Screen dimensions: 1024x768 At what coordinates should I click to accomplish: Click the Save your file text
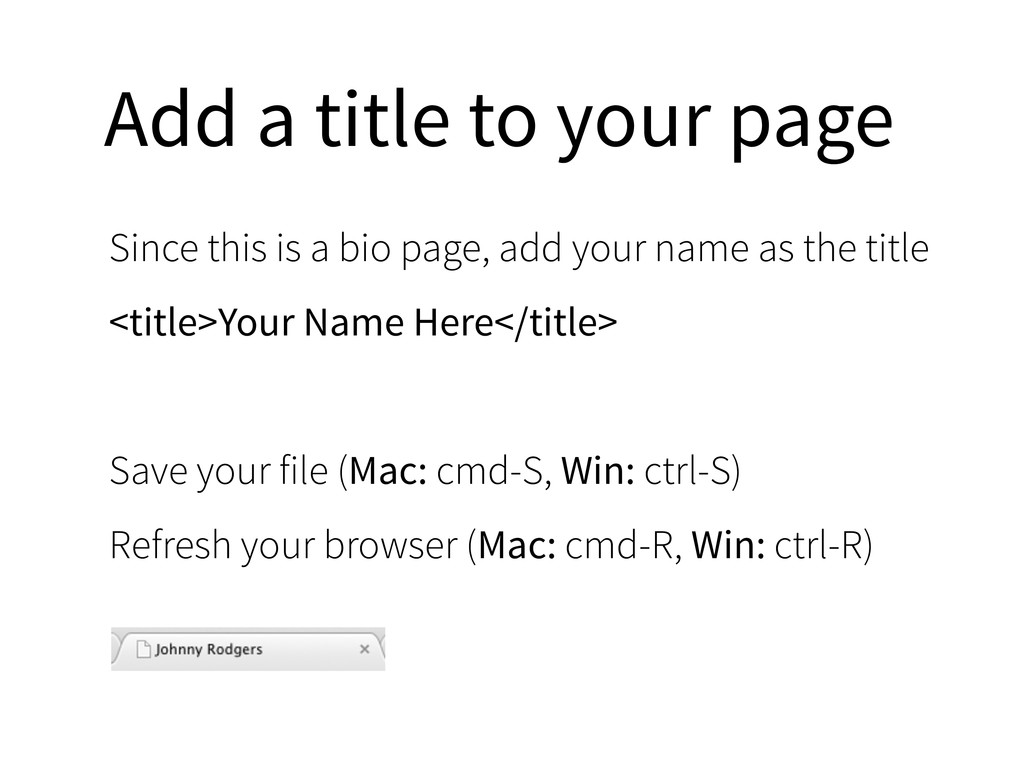click(x=219, y=472)
